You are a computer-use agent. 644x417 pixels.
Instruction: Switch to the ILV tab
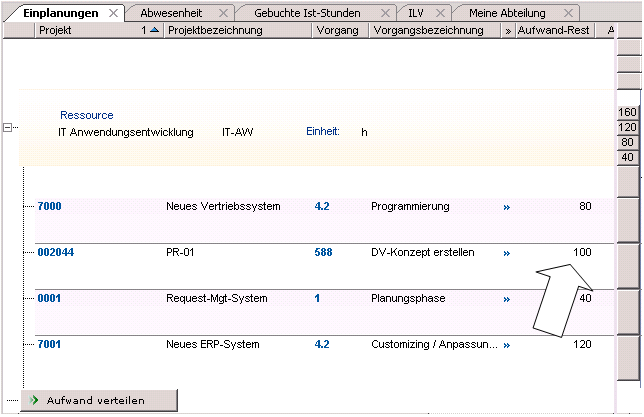[x=416, y=13]
